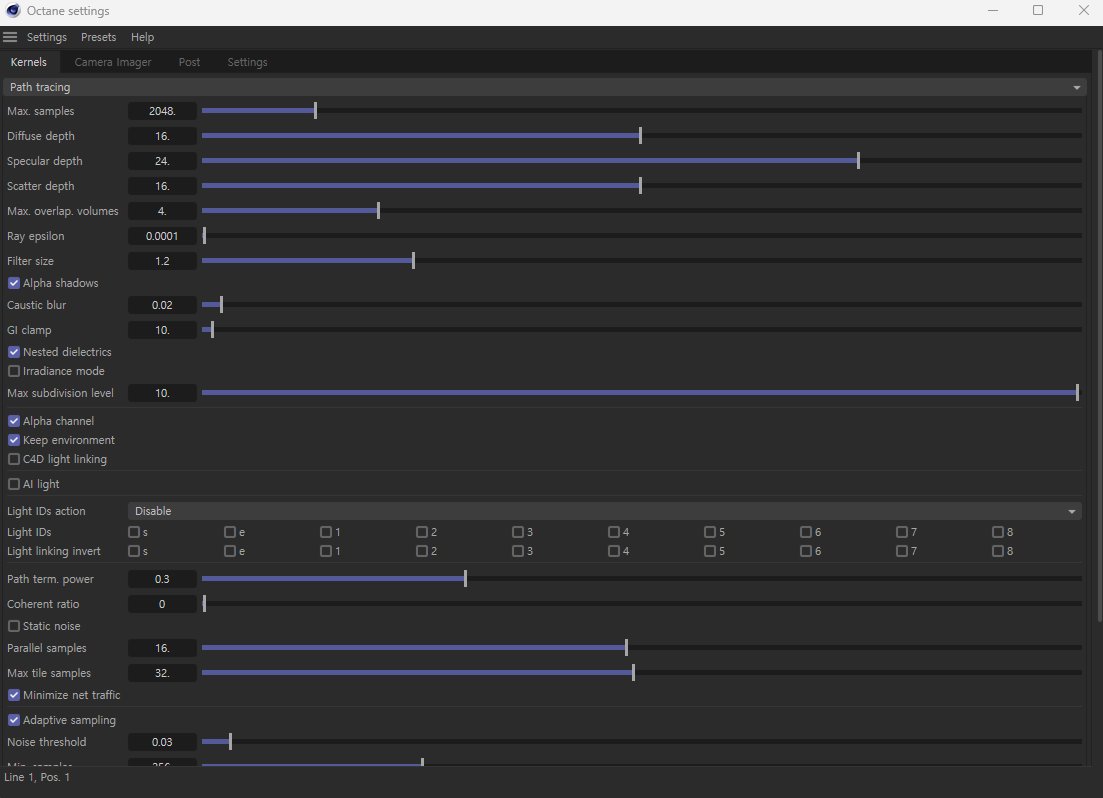Image resolution: width=1103 pixels, height=798 pixels.
Task: Uncheck Keep environment
Action: (14, 440)
